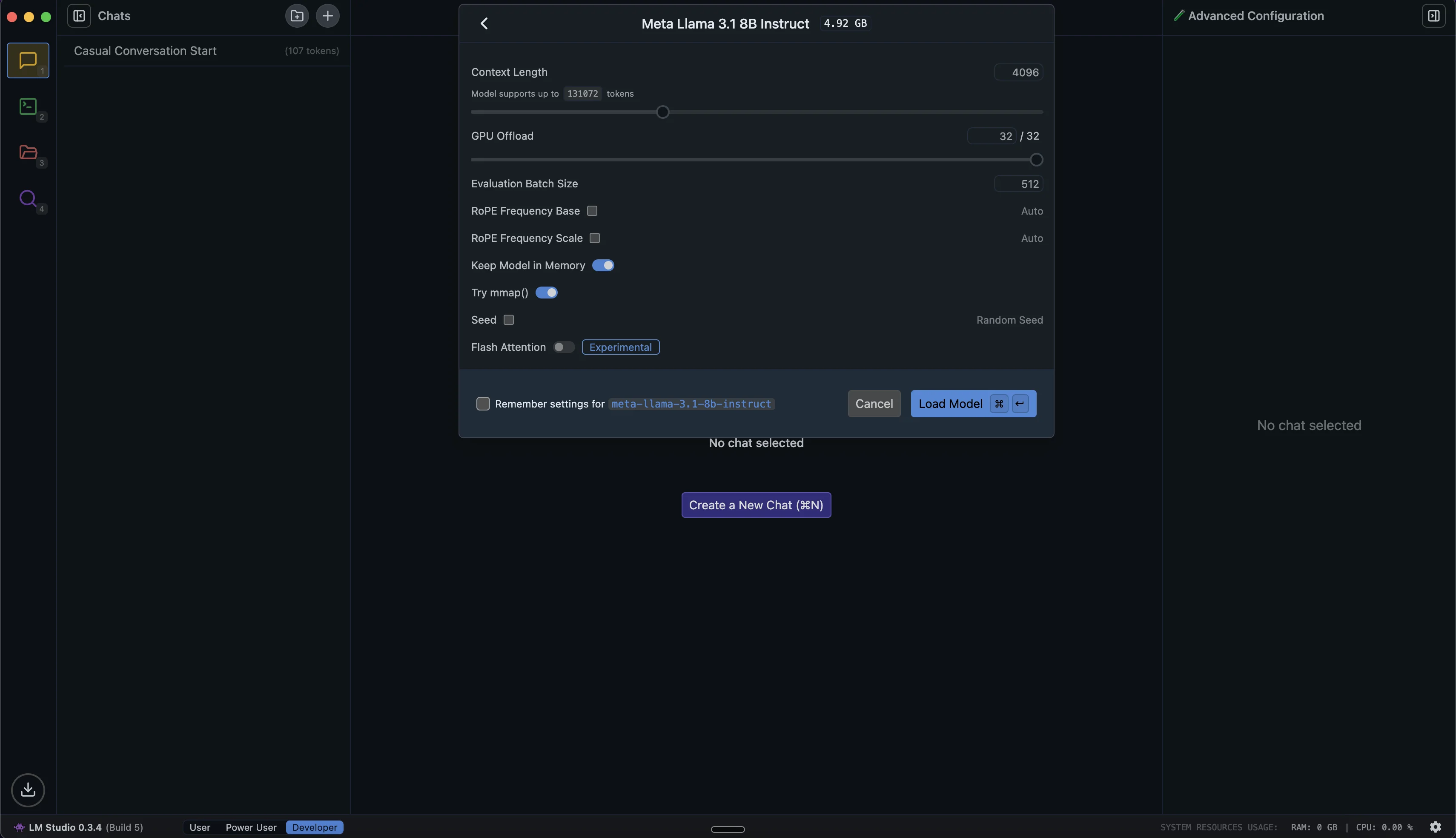Image resolution: width=1456 pixels, height=838 pixels.
Task: Click the Context Length slider handle
Action: pyautogui.click(x=662, y=112)
